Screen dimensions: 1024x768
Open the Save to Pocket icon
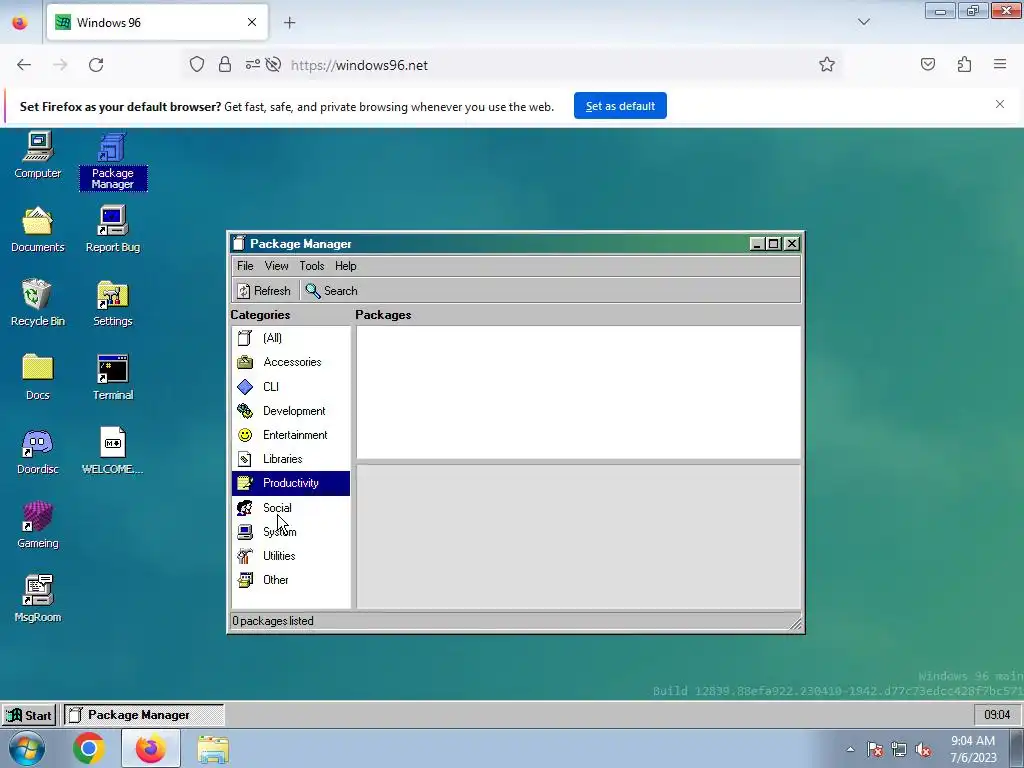point(927,64)
